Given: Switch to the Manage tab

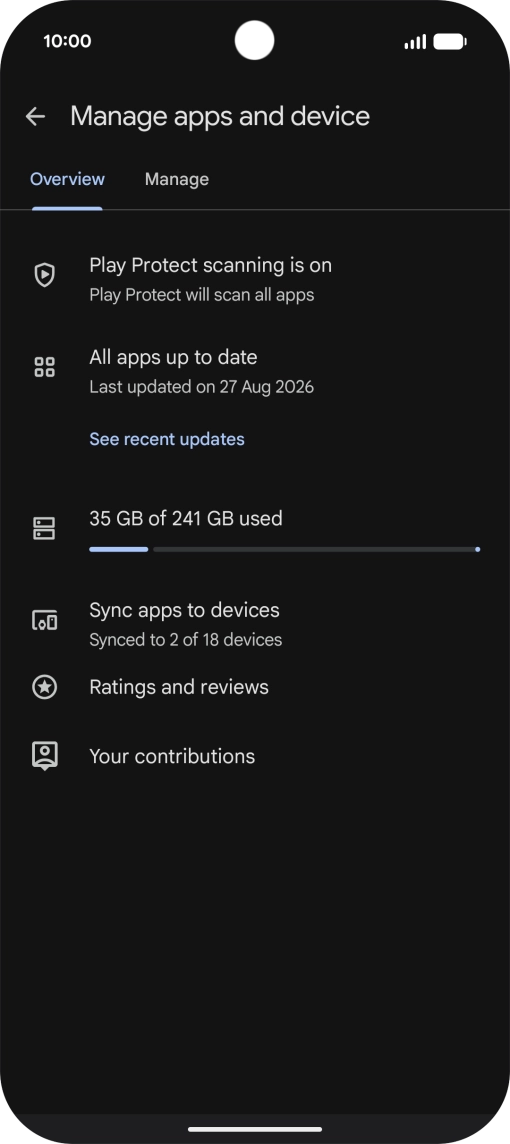Looking at the screenshot, I should point(177,179).
